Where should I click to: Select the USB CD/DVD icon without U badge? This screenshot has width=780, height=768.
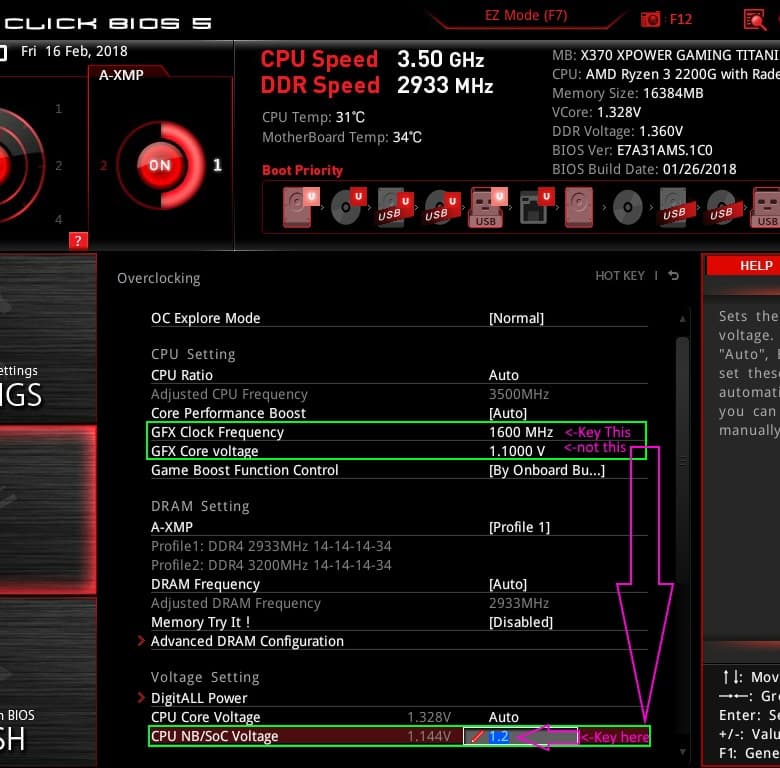point(724,208)
